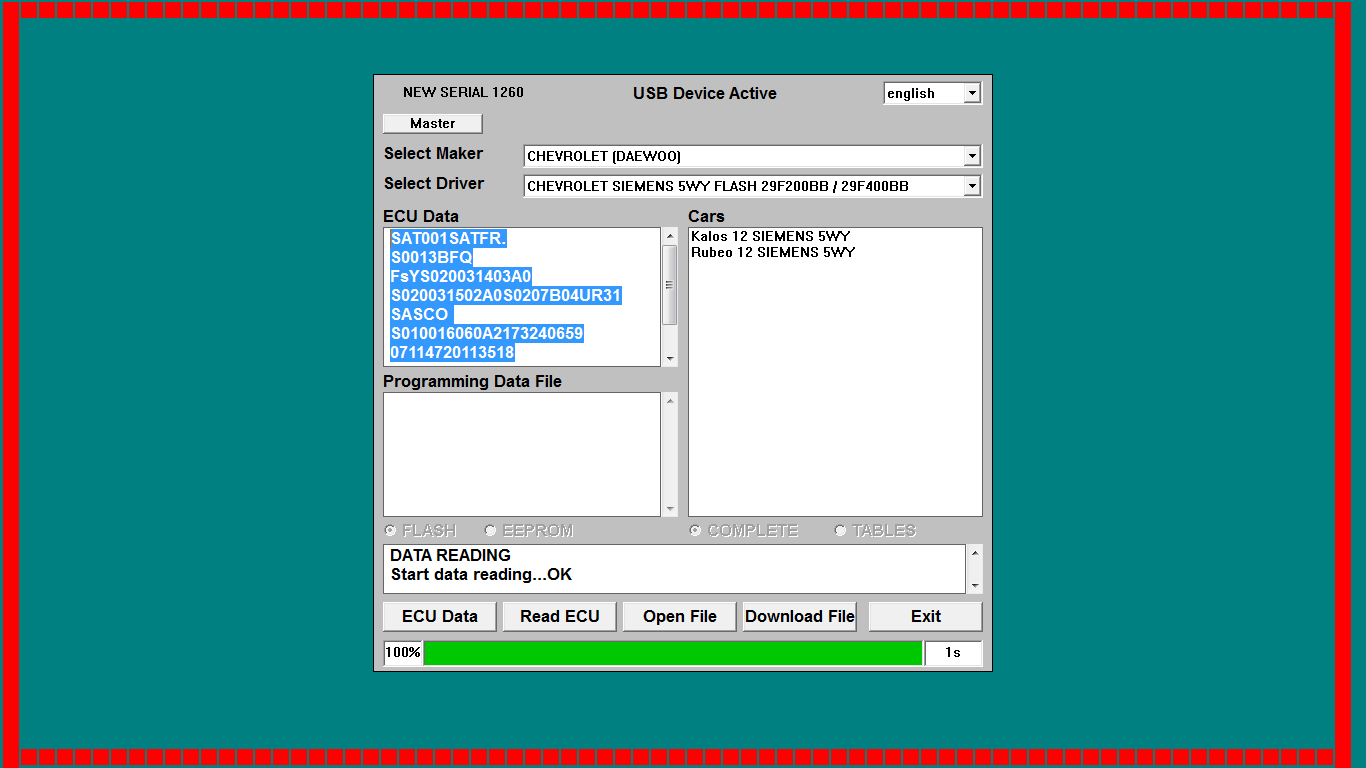Choose the COMPLETE radio option

pyautogui.click(x=695, y=530)
